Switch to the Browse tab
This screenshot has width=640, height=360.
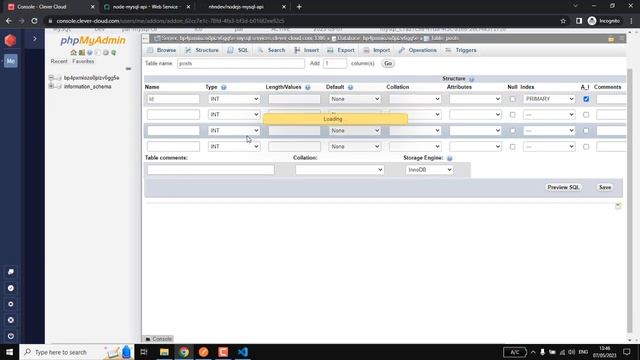point(162,50)
